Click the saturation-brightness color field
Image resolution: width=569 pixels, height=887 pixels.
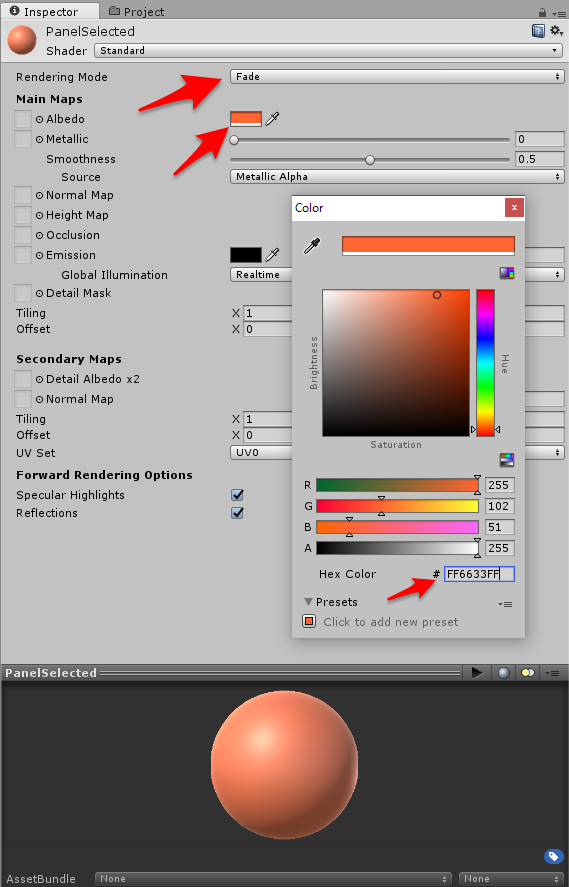[396, 363]
